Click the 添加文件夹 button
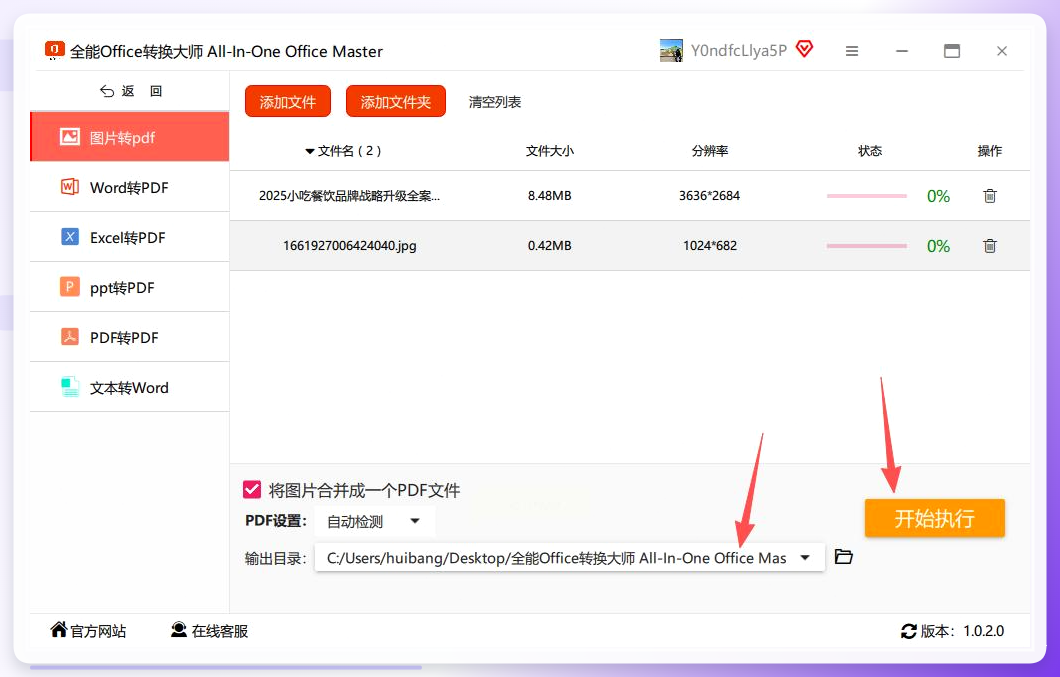The width and height of the screenshot is (1060, 677). [395, 101]
